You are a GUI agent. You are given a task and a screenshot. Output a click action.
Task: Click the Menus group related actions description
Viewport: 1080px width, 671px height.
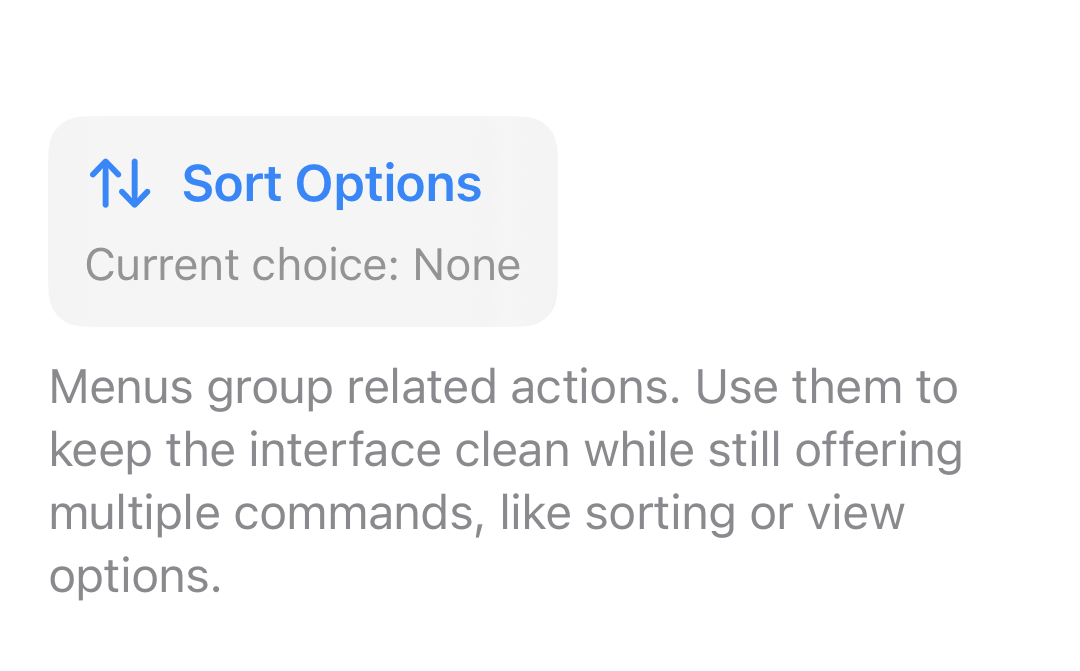click(505, 480)
